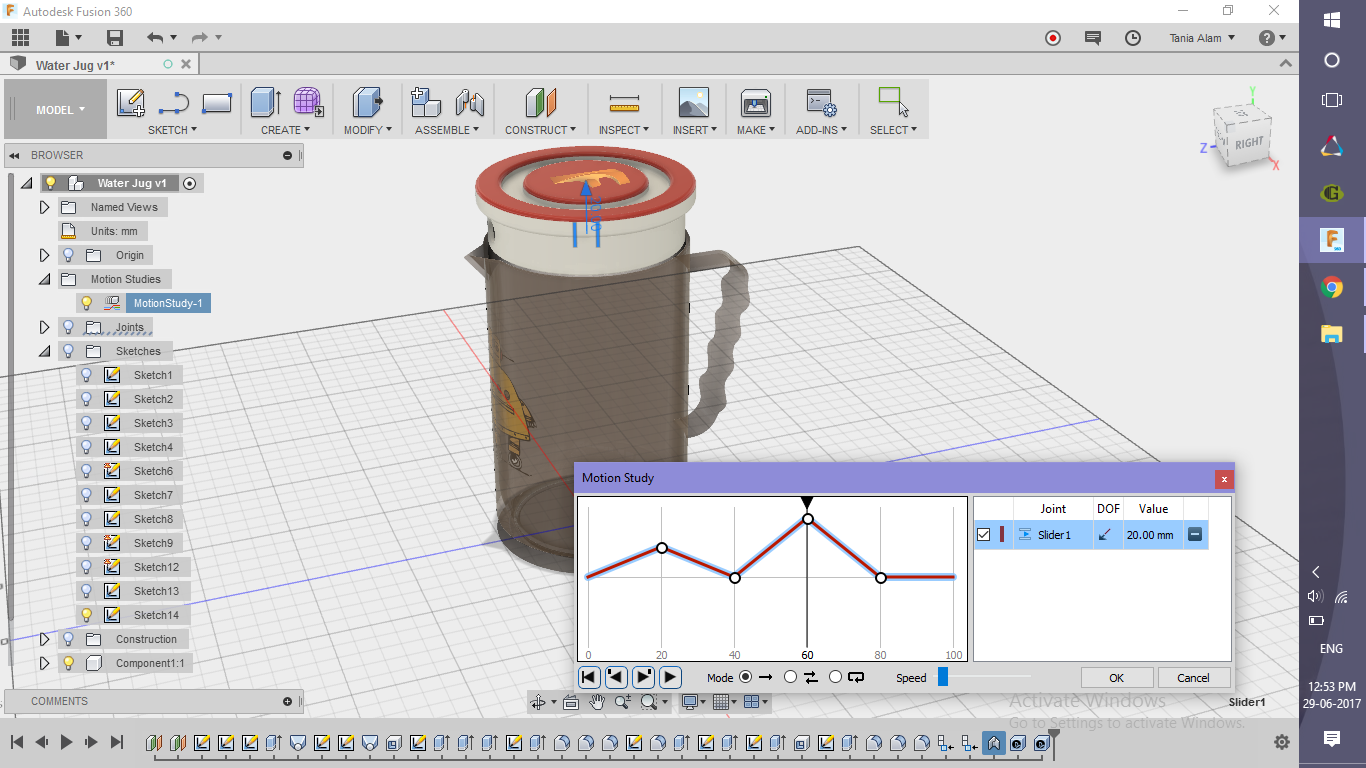1366x768 pixels.
Task: Toggle visibility bulb of MotionStudy-1
Action: [86, 303]
